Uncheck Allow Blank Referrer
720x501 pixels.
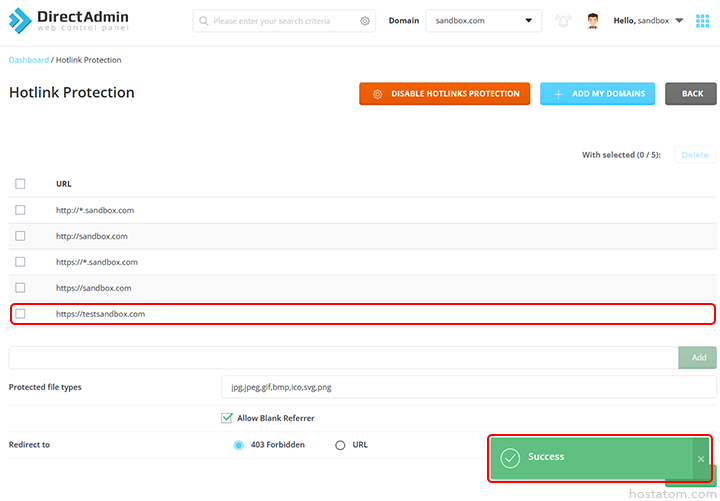pyautogui.click(x=227, y=418)
